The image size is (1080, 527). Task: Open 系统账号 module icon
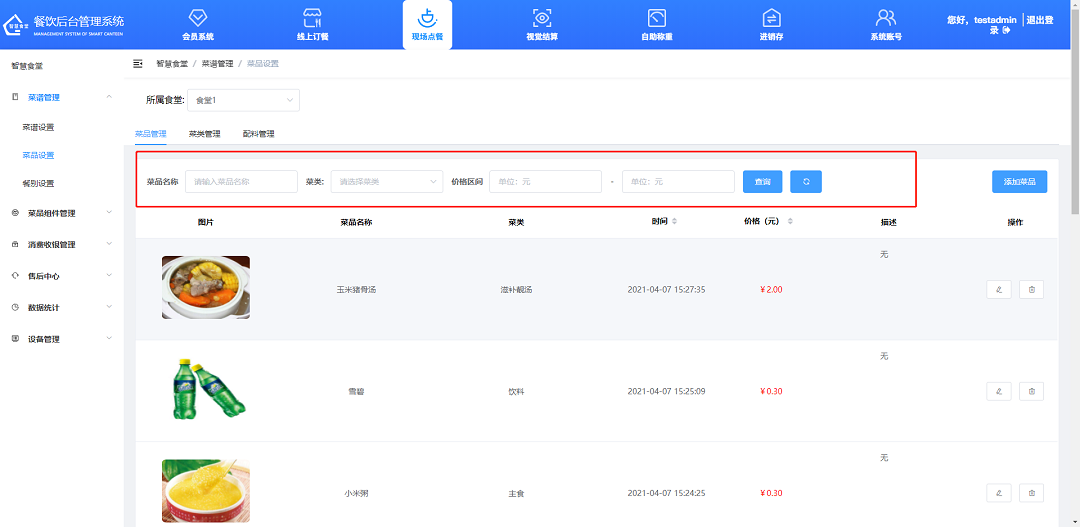click(885, 18)
